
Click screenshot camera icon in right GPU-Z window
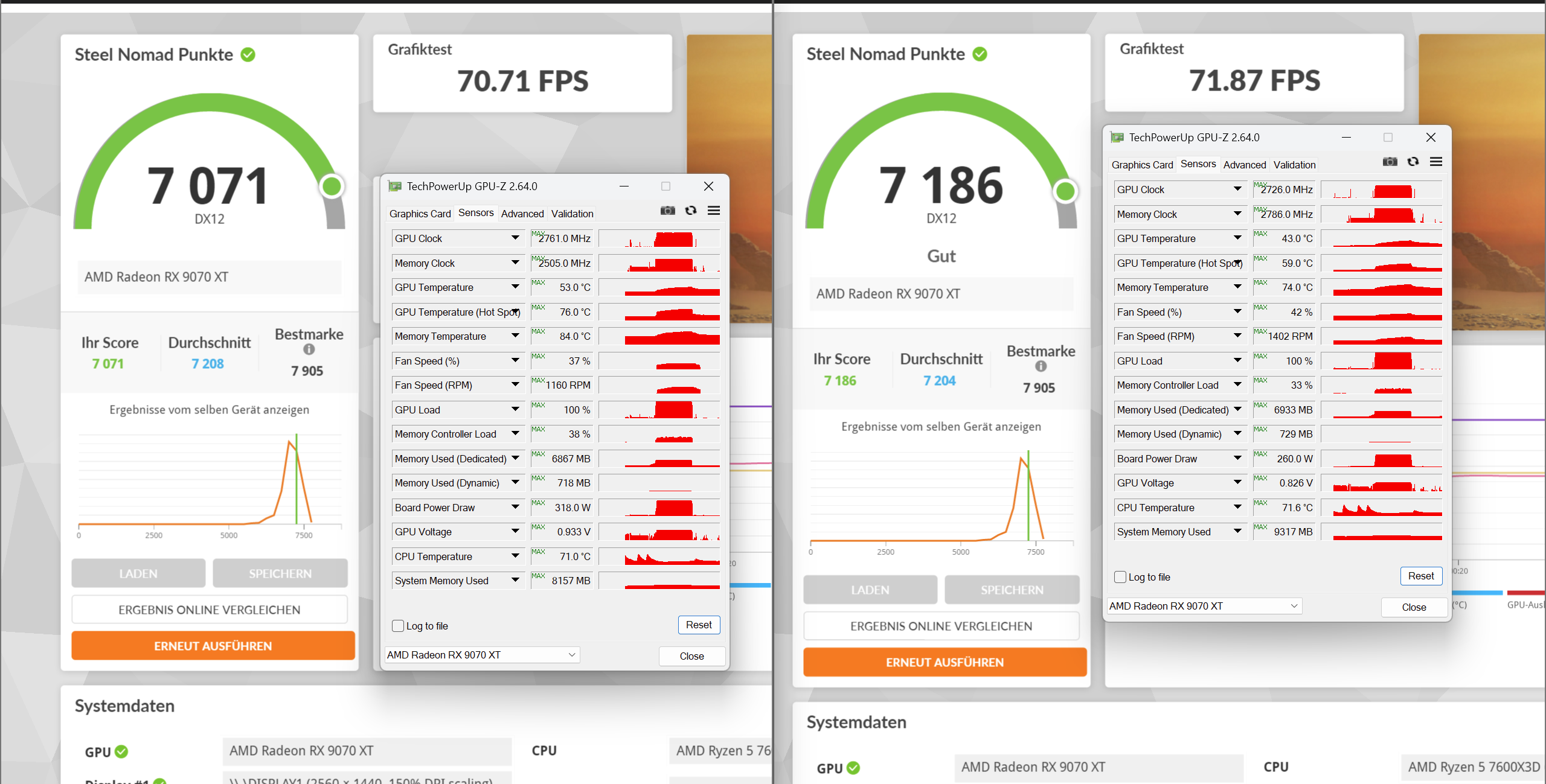click(1390, 162)
